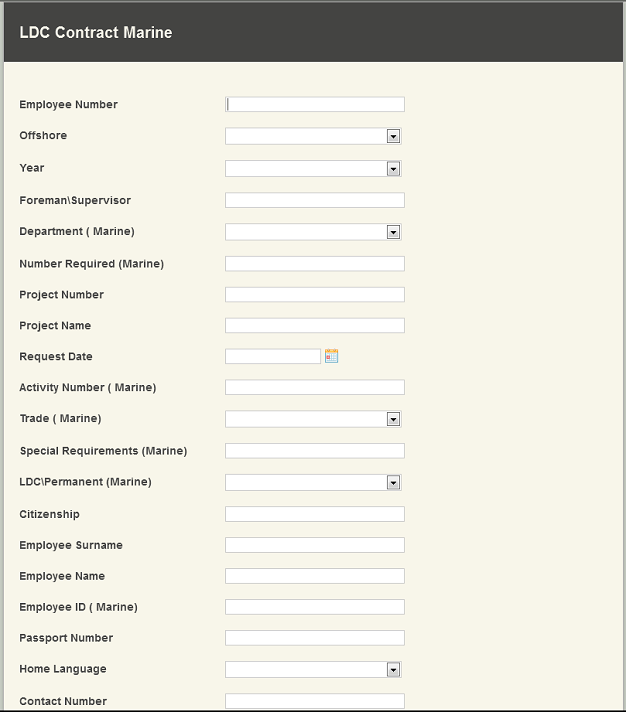Select the Activity Number (Marine) field
The width and height of the screenshot is (626, 712).
pyautogui.click(x=315, y=387)
